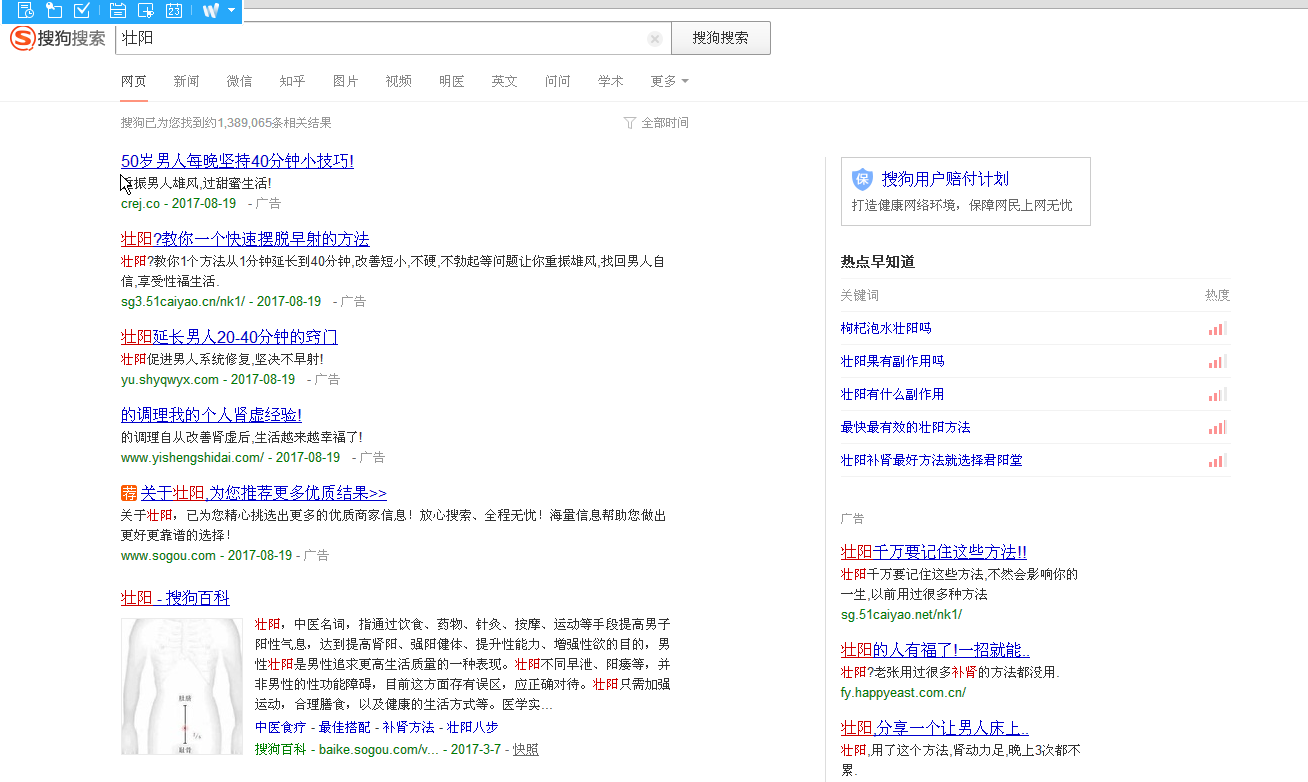Open the 50岁男人每晚坚持40分钟小技巧 link

click(x=237, y=161)
